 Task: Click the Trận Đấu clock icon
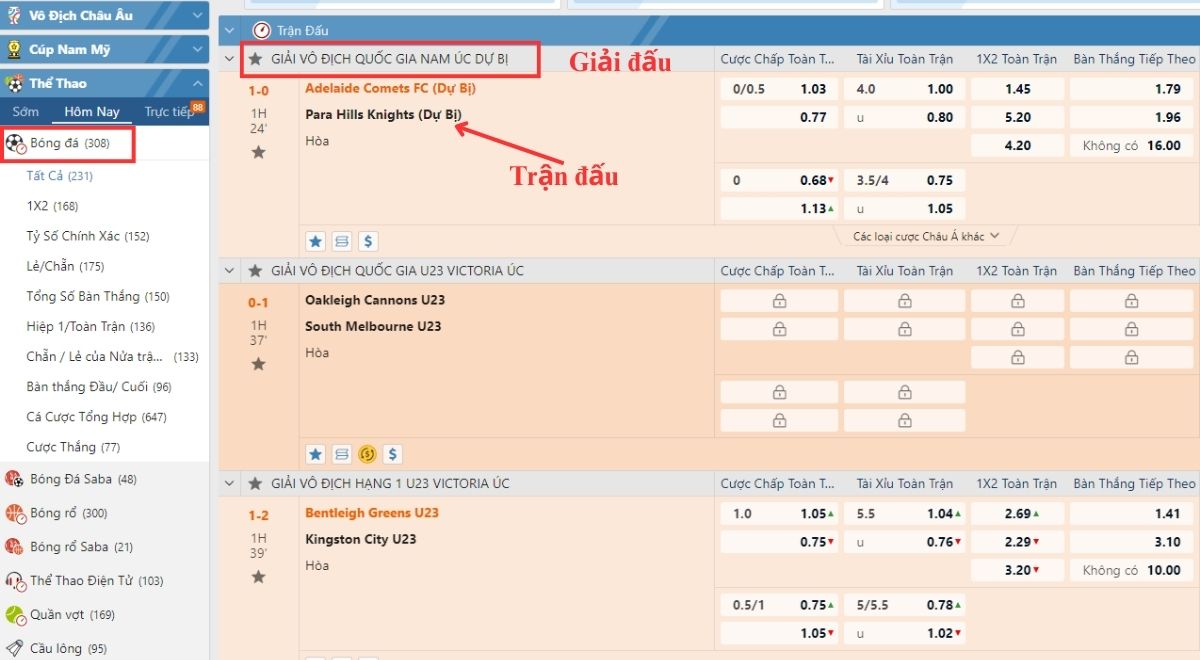[x=262, y=31]
